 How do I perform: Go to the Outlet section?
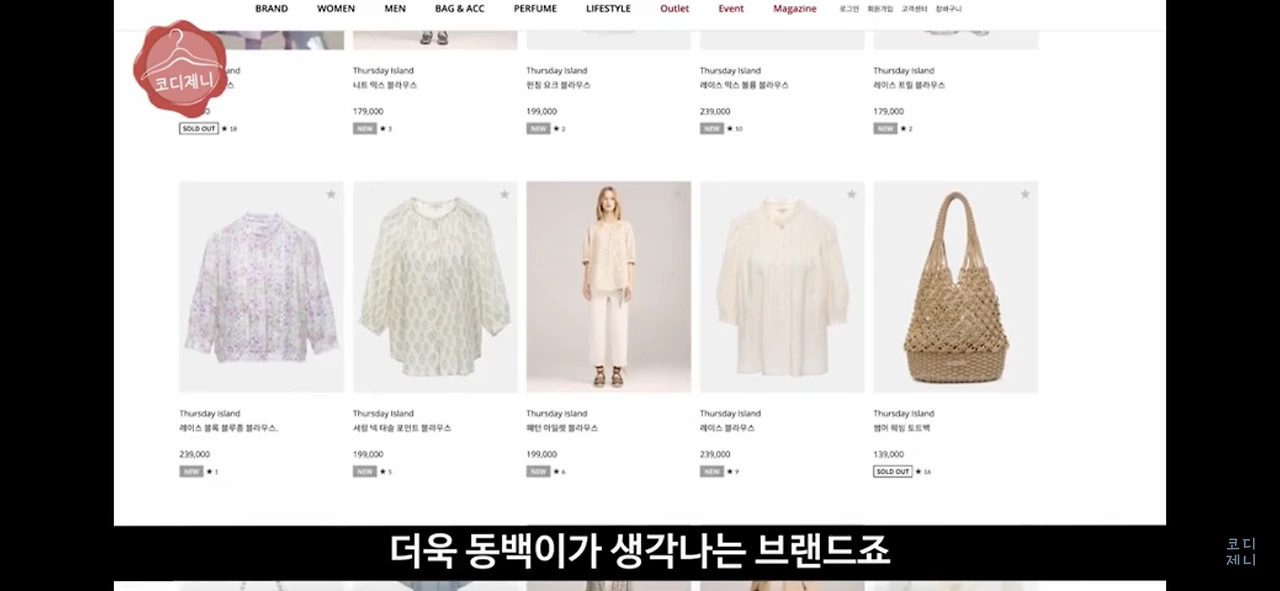[675, 9]
